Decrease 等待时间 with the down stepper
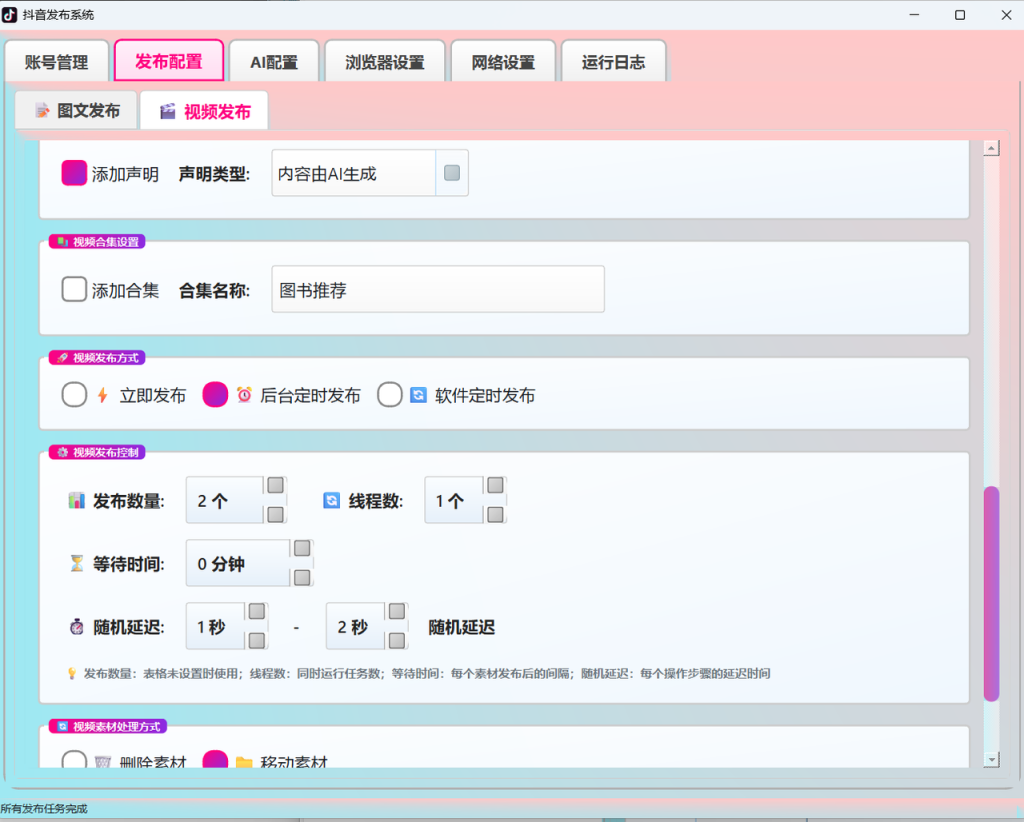This screenshot has width=1024, height=822. [302, 577]
